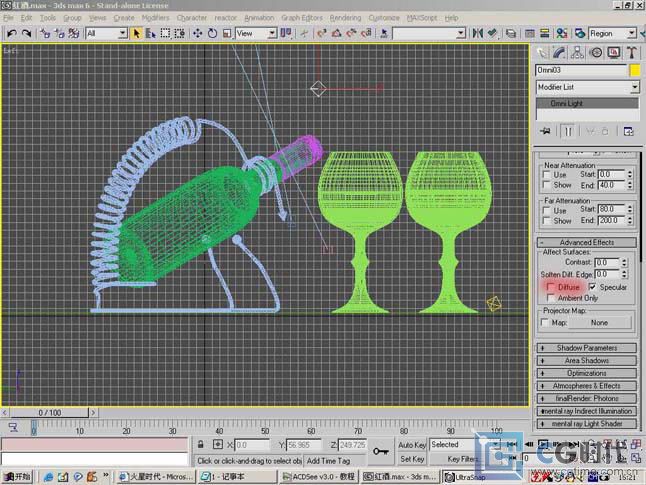Click the Pin Stack icon

click(545, 131)
